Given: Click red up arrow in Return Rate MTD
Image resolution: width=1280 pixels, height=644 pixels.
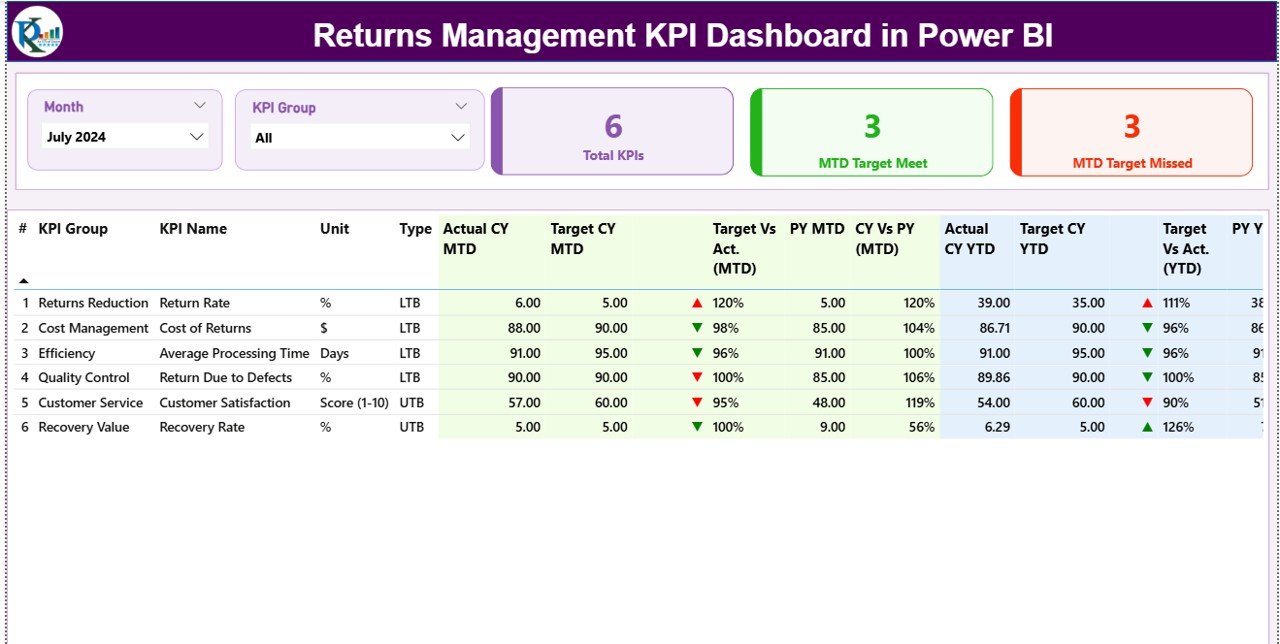Looking at the screenshot, I should pos(697,303).
